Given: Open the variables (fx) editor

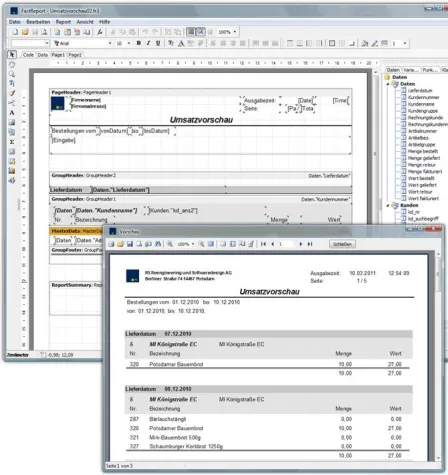Looking at the screenshot, I should click(100, 32).
